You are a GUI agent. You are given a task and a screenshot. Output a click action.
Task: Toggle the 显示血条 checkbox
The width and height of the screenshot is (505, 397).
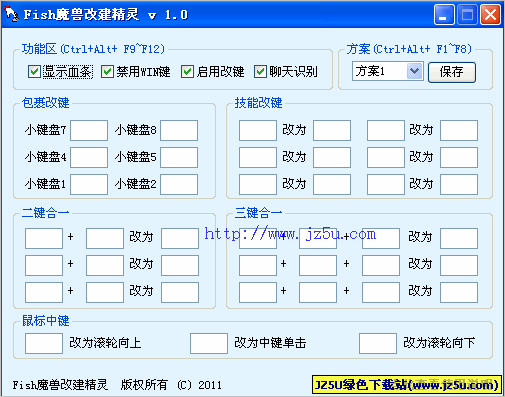pyautogui.click(x=34, y=72)
